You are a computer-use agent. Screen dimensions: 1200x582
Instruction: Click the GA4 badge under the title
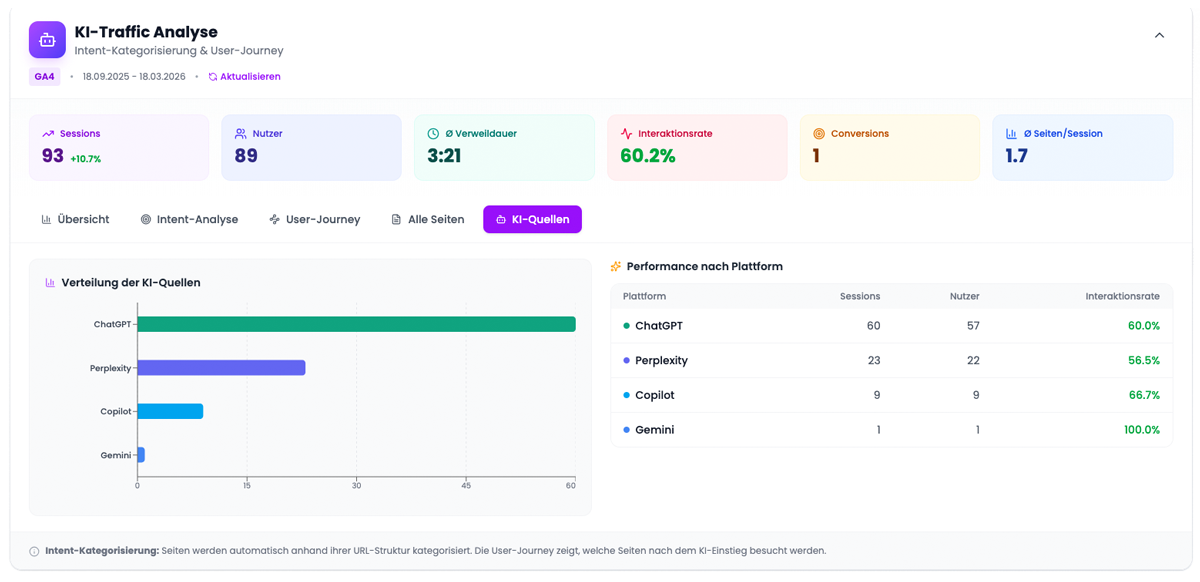click(x=44, y=76)
